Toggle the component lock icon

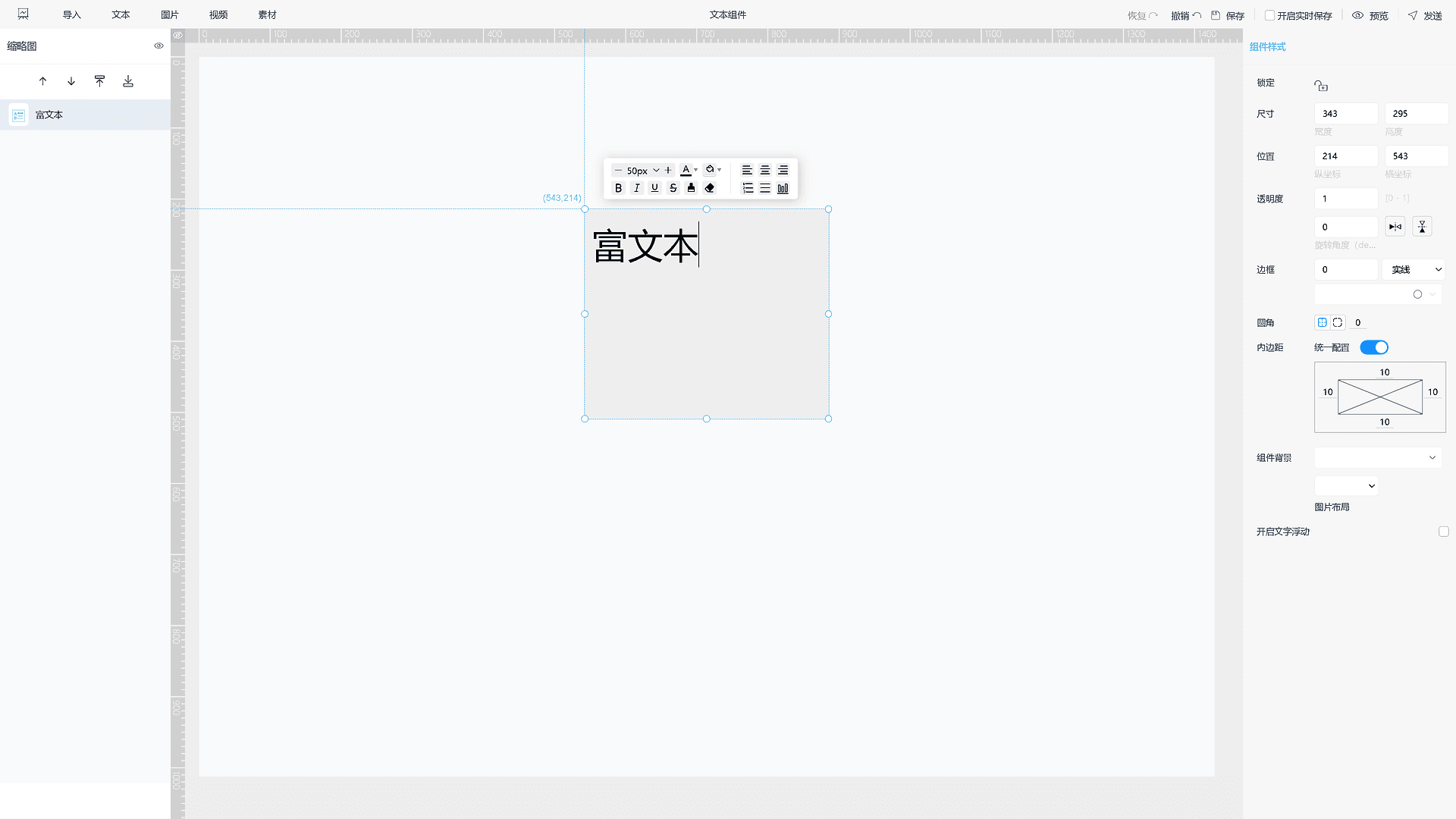coord(1321,86)
